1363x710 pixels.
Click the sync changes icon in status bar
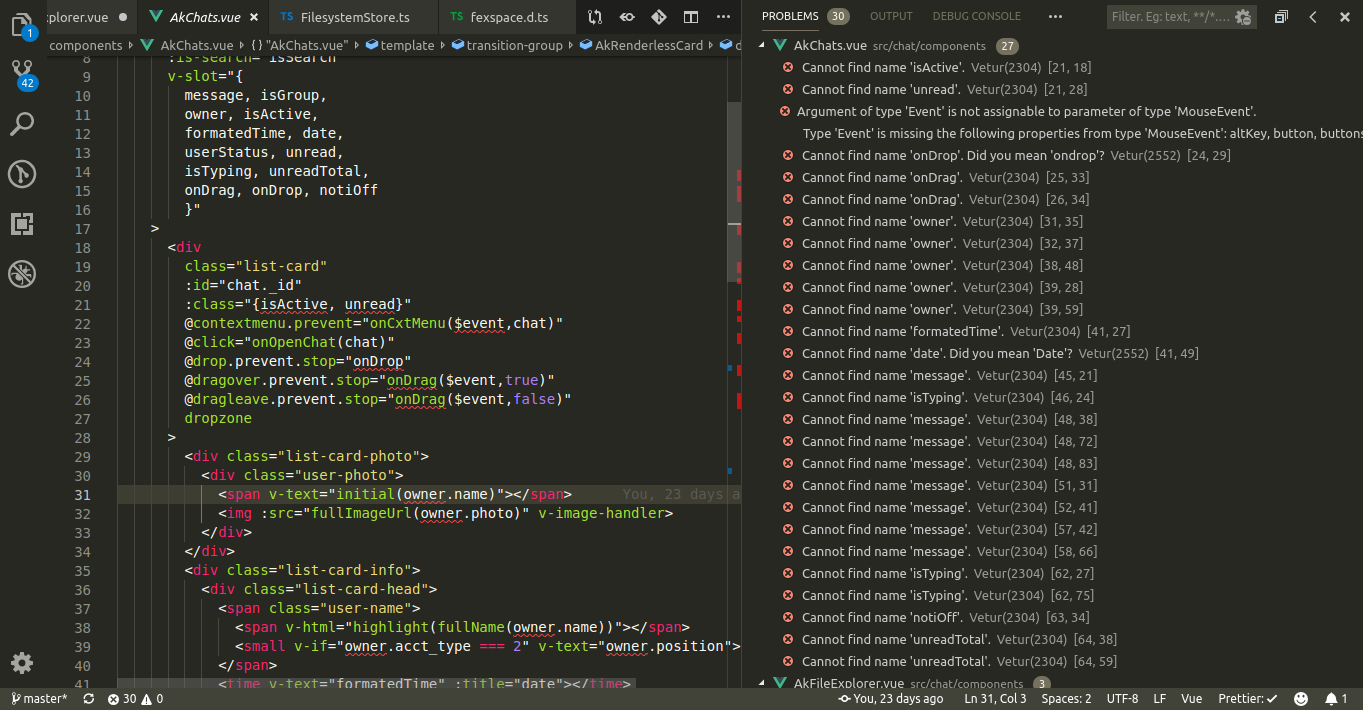click(89, 699)
